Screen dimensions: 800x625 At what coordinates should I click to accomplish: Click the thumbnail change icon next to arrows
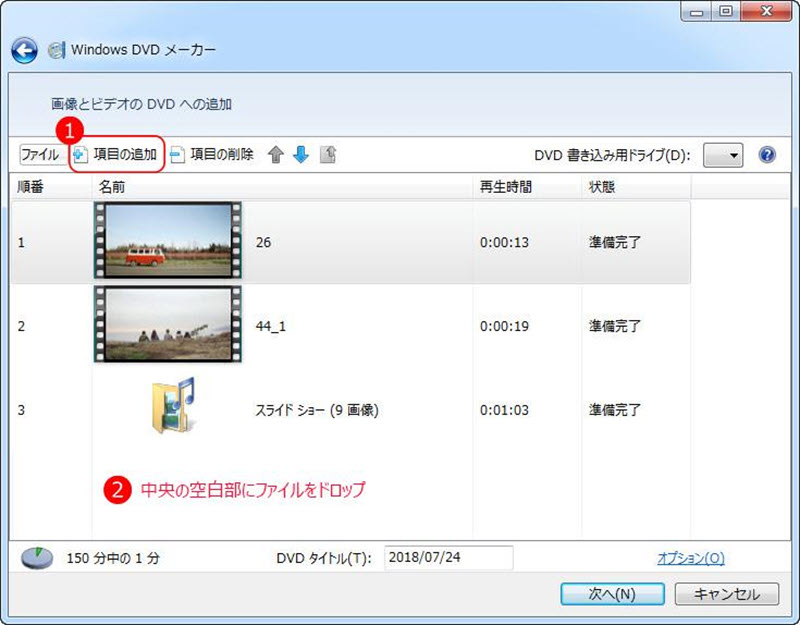click(x=327, y=155)
